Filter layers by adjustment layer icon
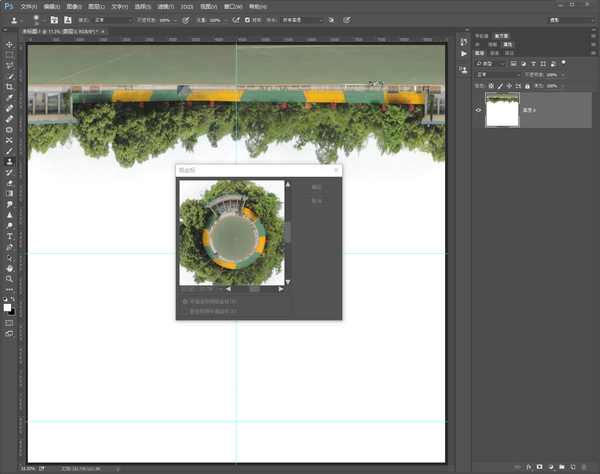Viewport: 600px width, 474px height. (523, 64)
